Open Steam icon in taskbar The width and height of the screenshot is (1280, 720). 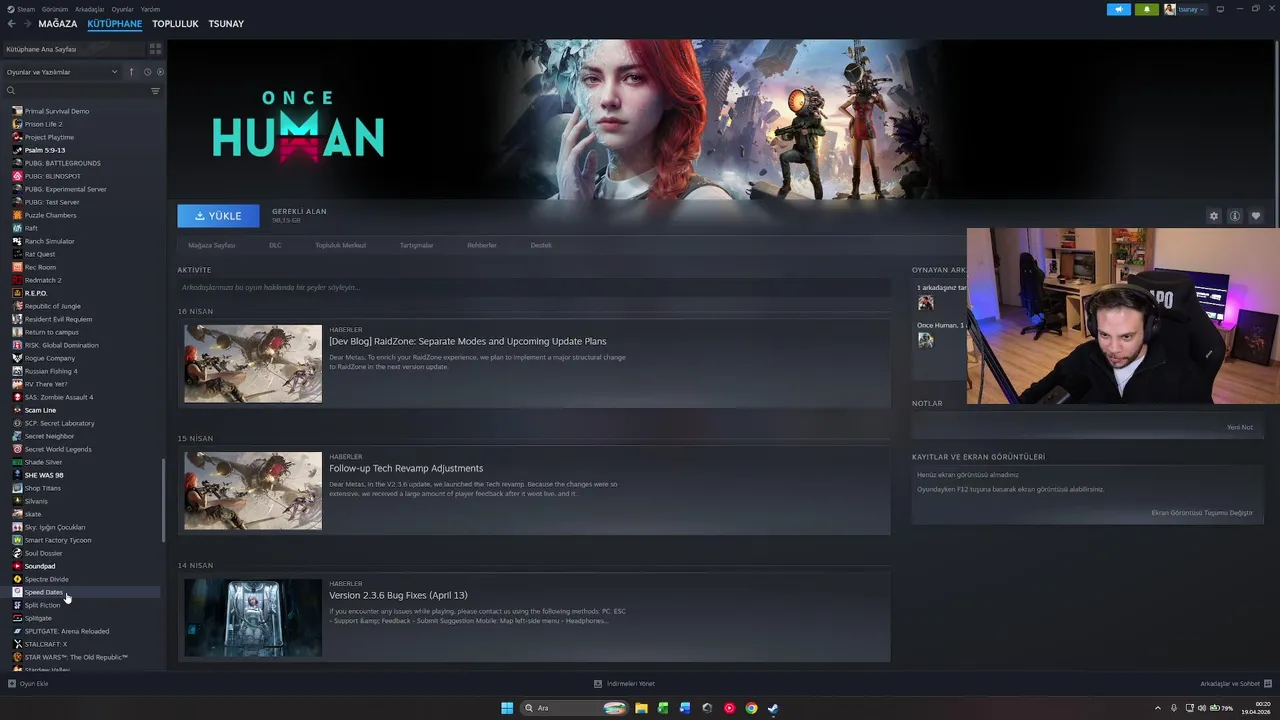point(773,708)
